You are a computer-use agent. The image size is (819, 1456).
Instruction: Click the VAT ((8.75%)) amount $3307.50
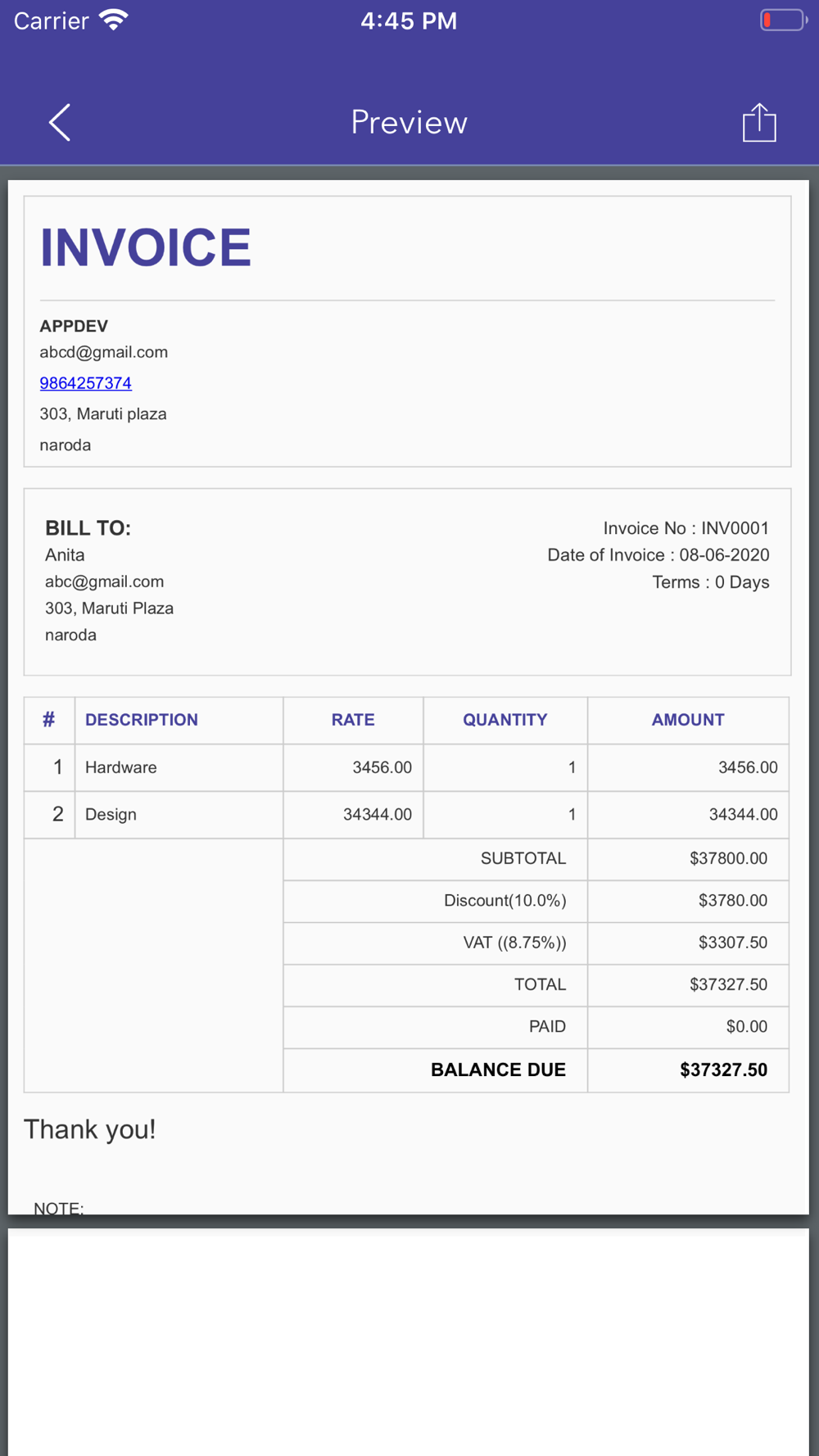coord(733,943)
